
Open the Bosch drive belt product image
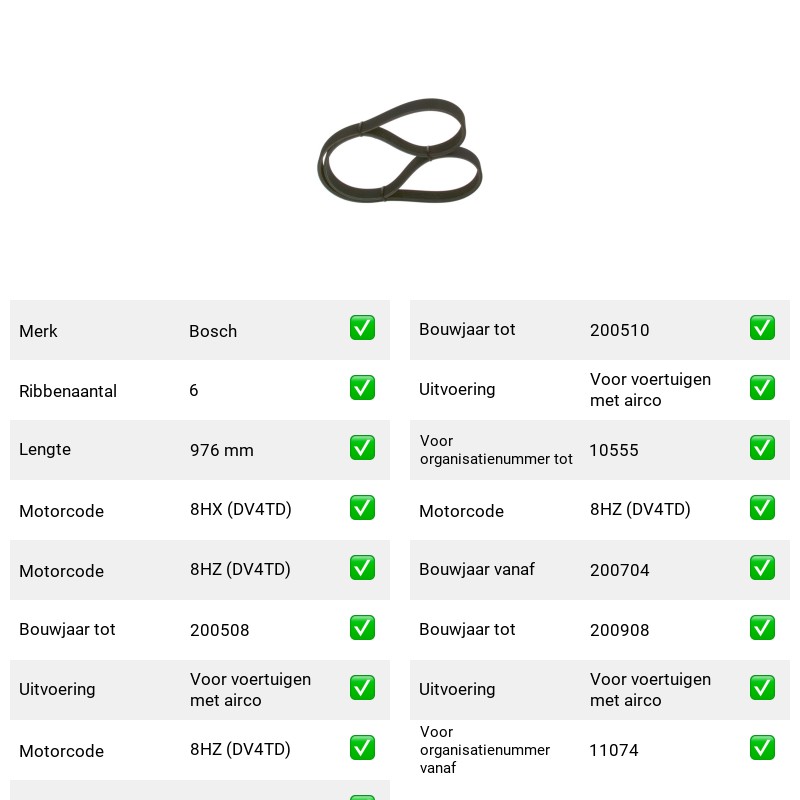(x=399, y=150)
